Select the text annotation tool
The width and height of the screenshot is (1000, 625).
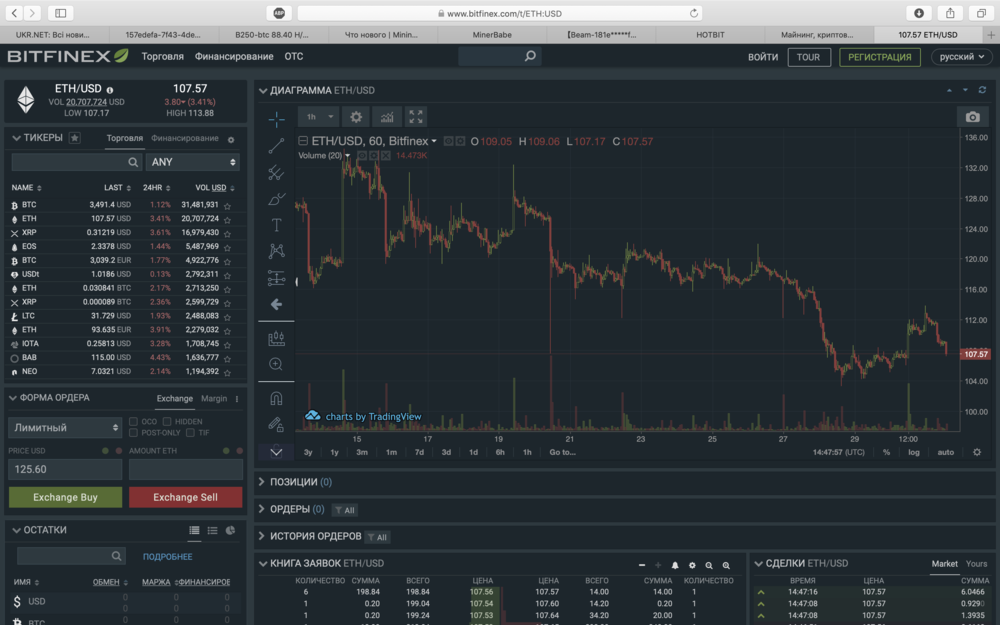tap(276, 225)
